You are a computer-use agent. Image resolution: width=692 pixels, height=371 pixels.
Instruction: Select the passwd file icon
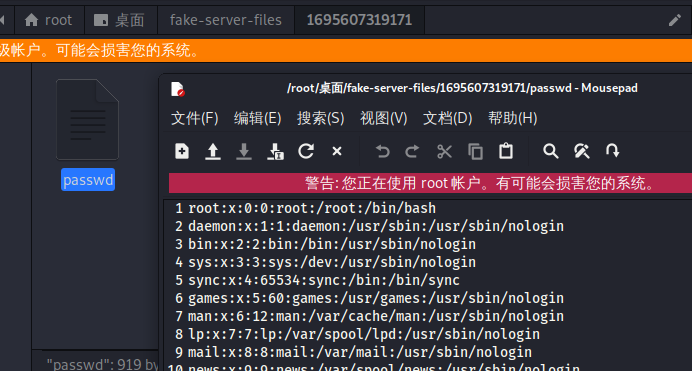[x=87, y=120]
